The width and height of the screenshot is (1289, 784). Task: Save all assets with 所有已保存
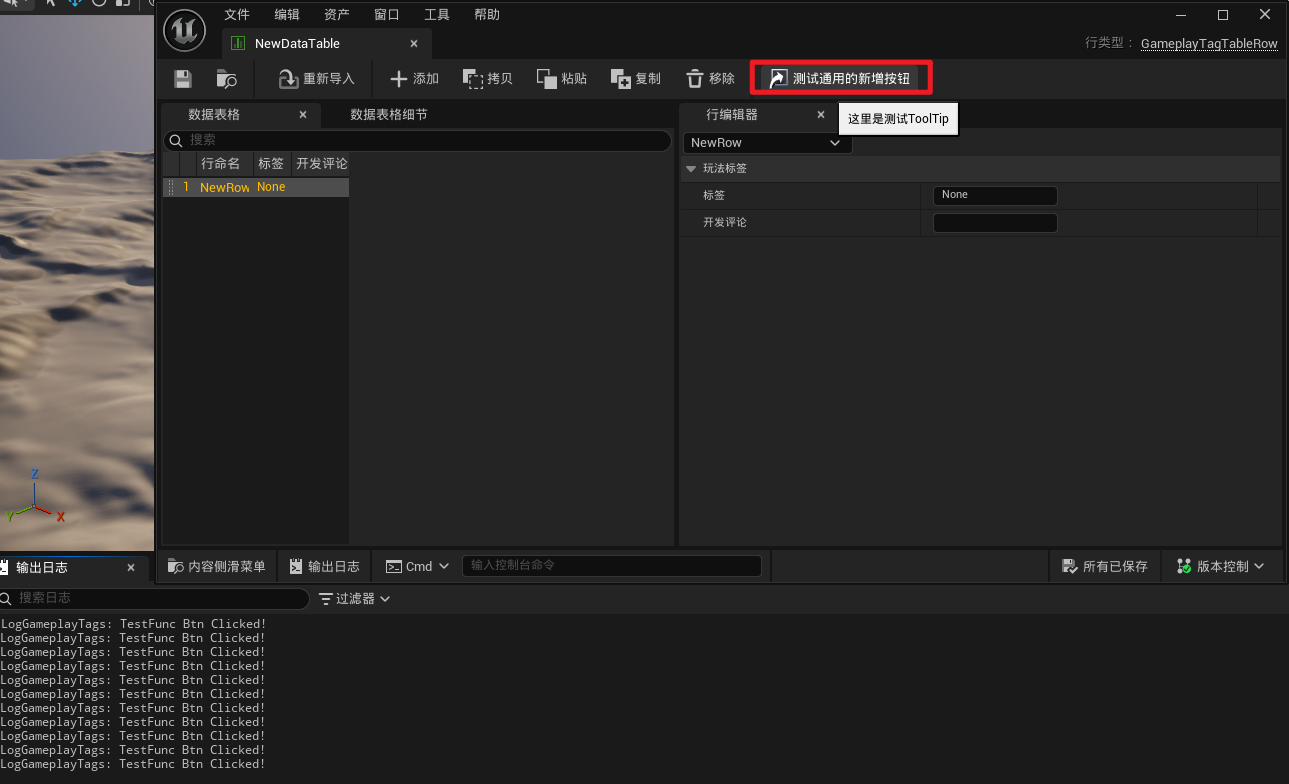1104,566
